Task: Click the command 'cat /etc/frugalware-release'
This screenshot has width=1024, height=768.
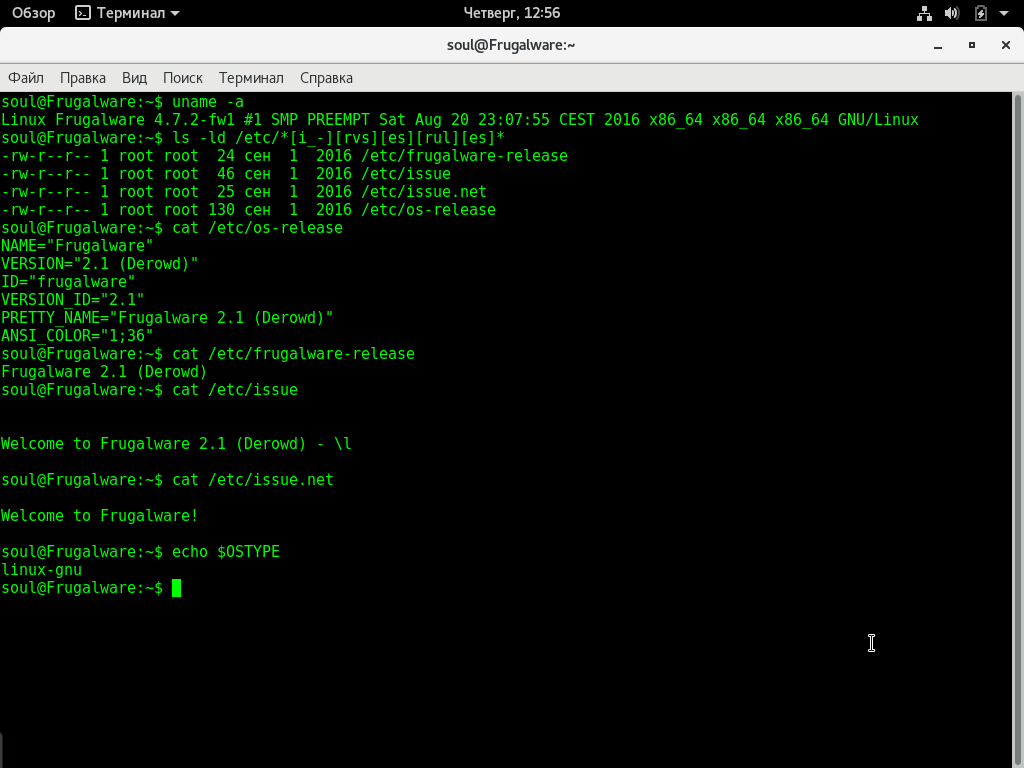Action: point(293,354)
